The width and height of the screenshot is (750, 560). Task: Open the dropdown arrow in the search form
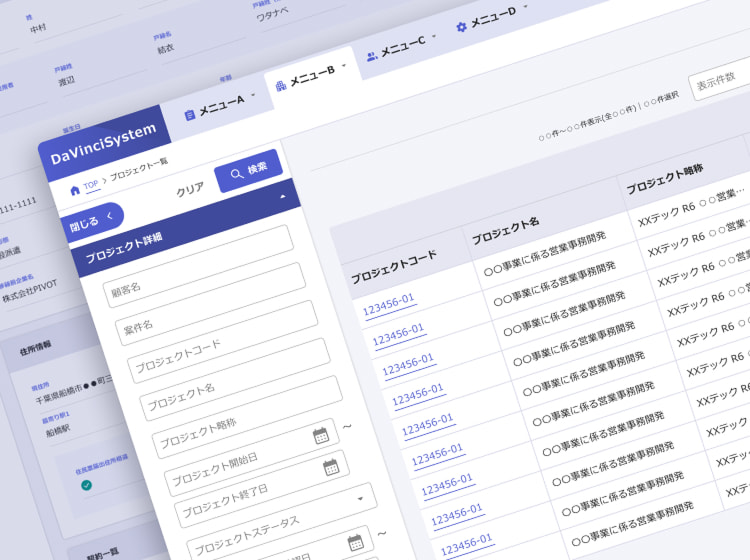tap(359, 498)
